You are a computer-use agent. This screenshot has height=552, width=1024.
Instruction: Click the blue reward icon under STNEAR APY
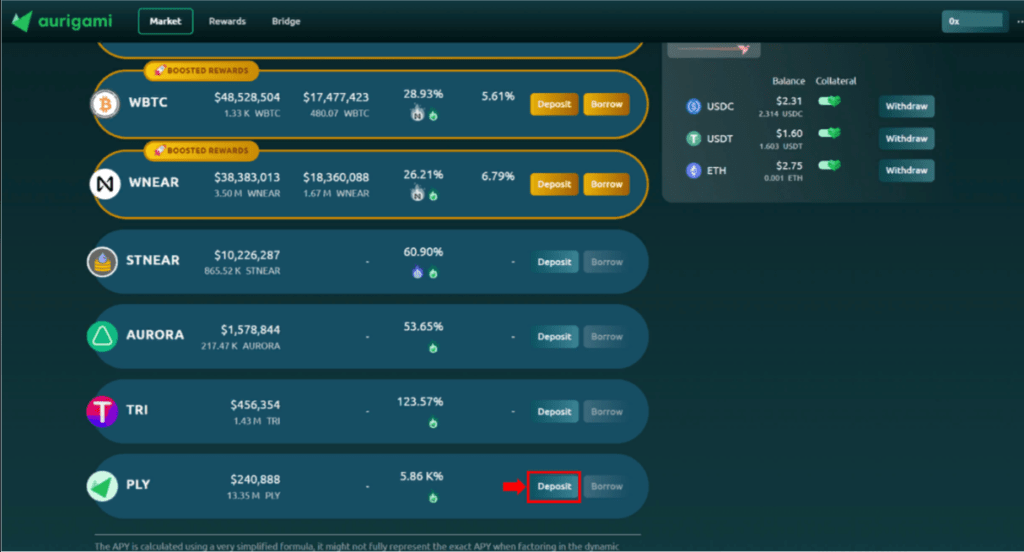pyautogui.click(x=417, y=272)
